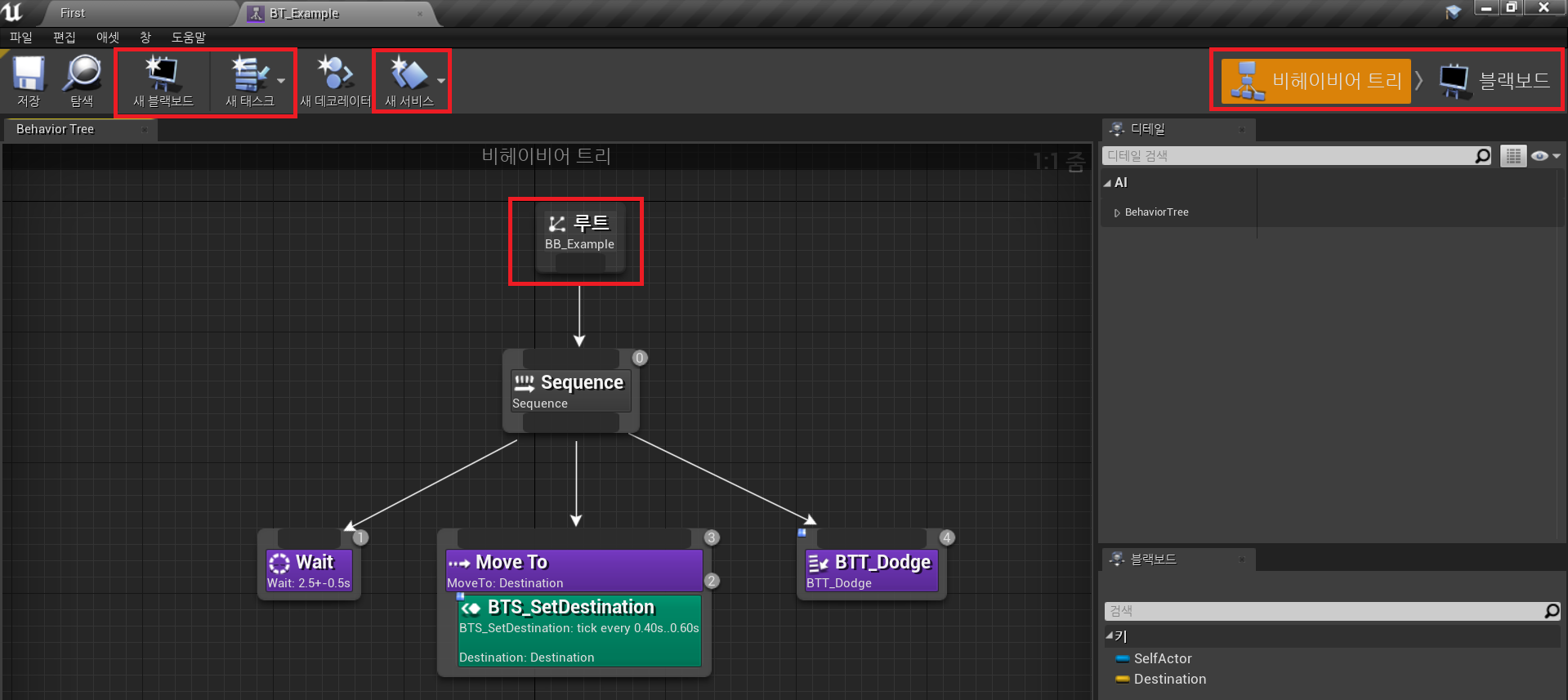Viewport: 1568px width, 700px height.
Task: Create a new blackboard (새 블랙보드)
Action: click(163, 80)
